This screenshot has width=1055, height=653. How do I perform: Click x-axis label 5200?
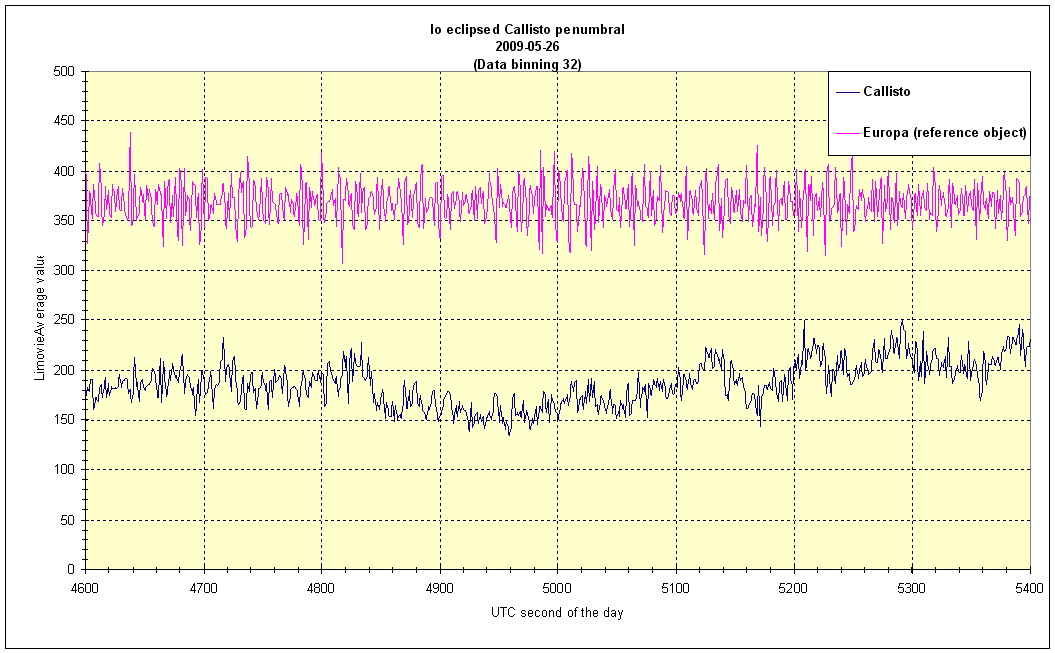click(x=794, y=588)
